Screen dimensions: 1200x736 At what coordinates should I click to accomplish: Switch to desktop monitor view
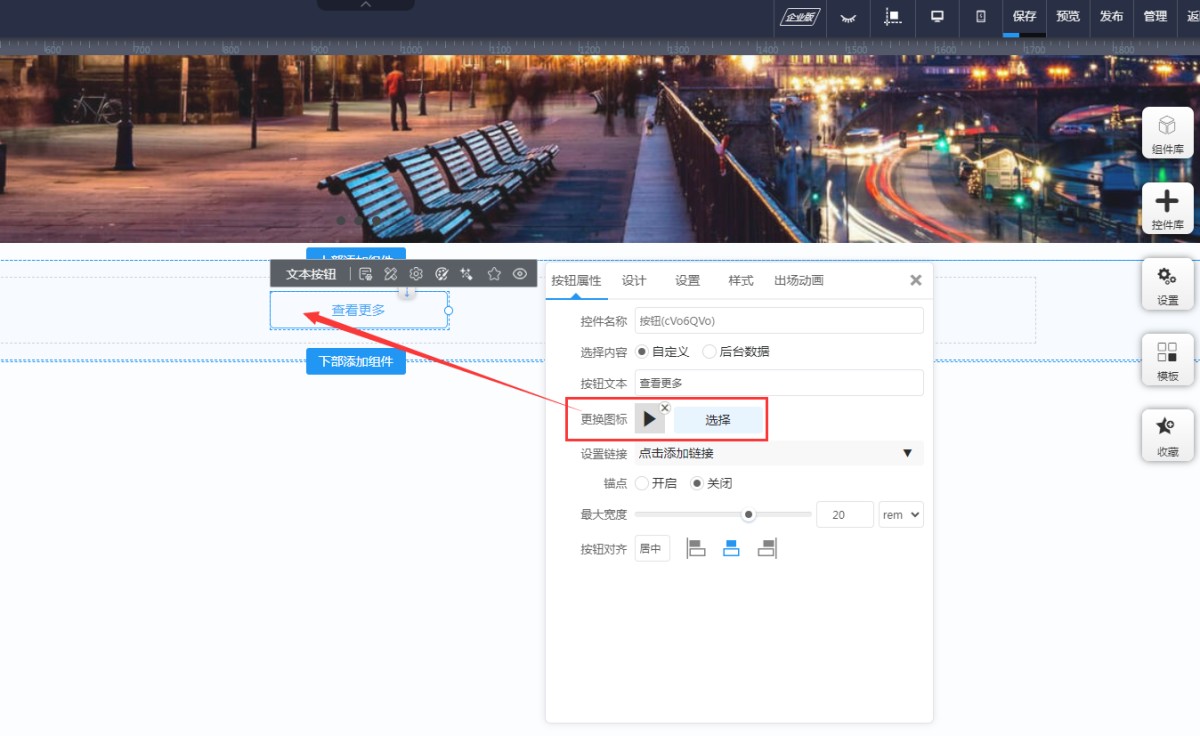pos(937,17)
